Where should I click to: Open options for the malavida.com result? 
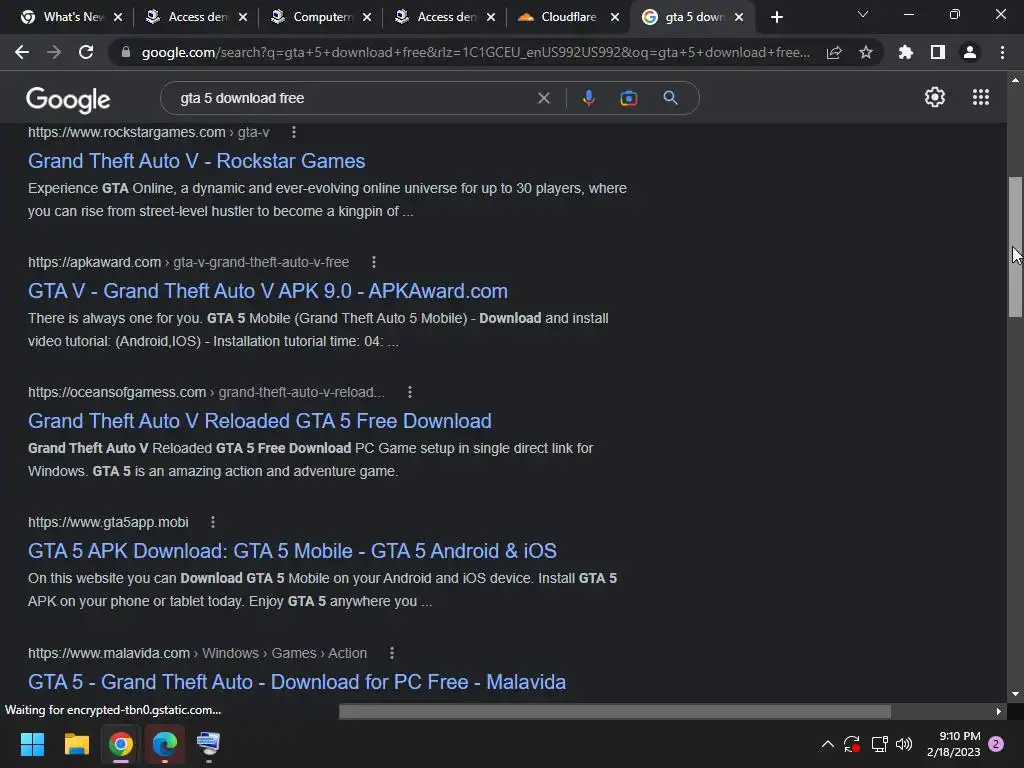pyautogui.click(x=392, y=653)
